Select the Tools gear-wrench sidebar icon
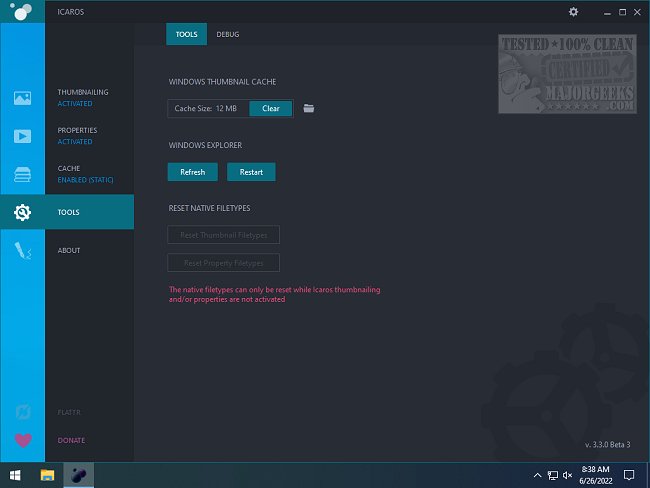This screenshot has width=650, height=488. (22, 212)
